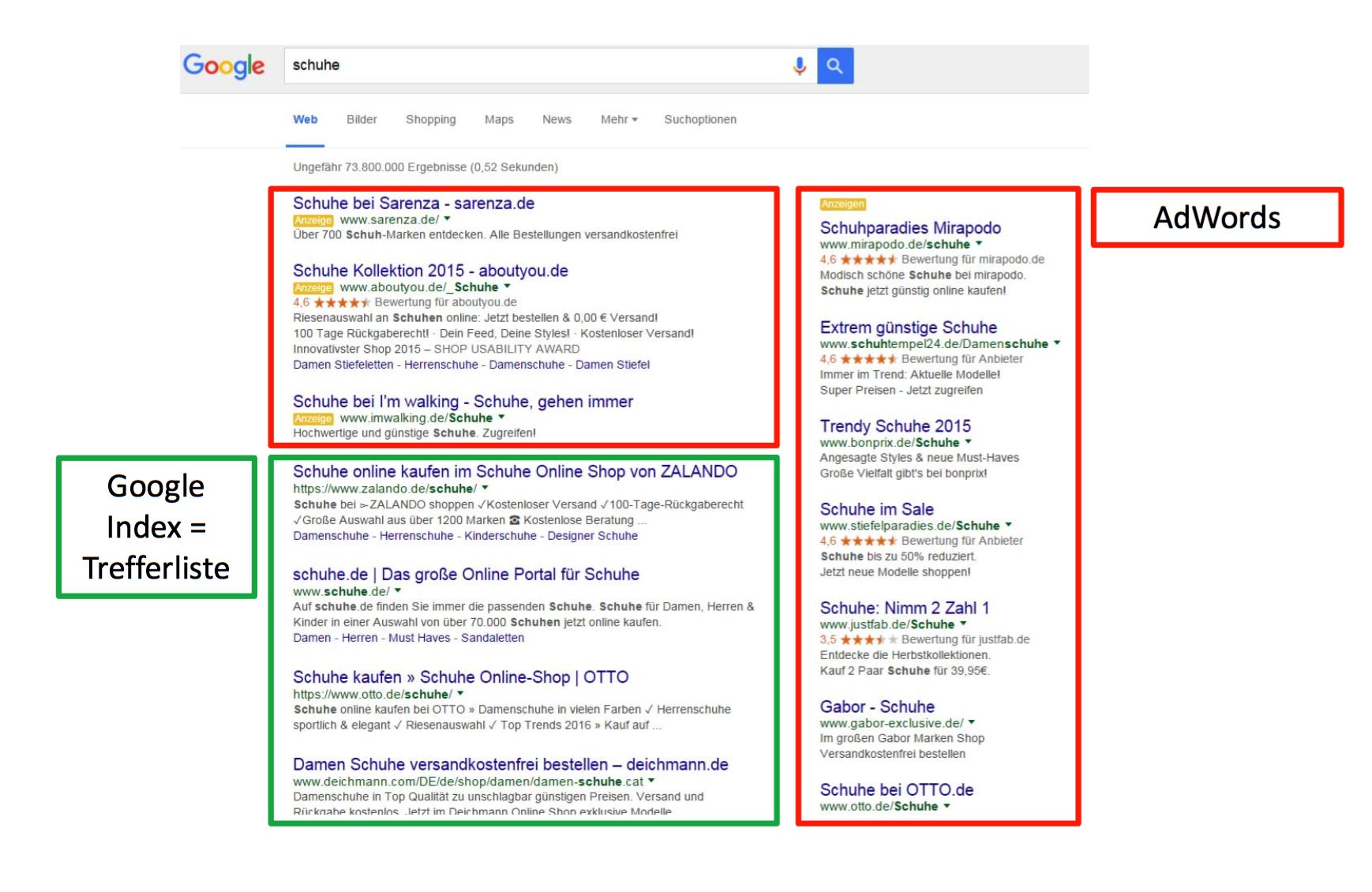Open Schuhe bei I'm walking ad
1372x892 pixels.
[463, 402]
